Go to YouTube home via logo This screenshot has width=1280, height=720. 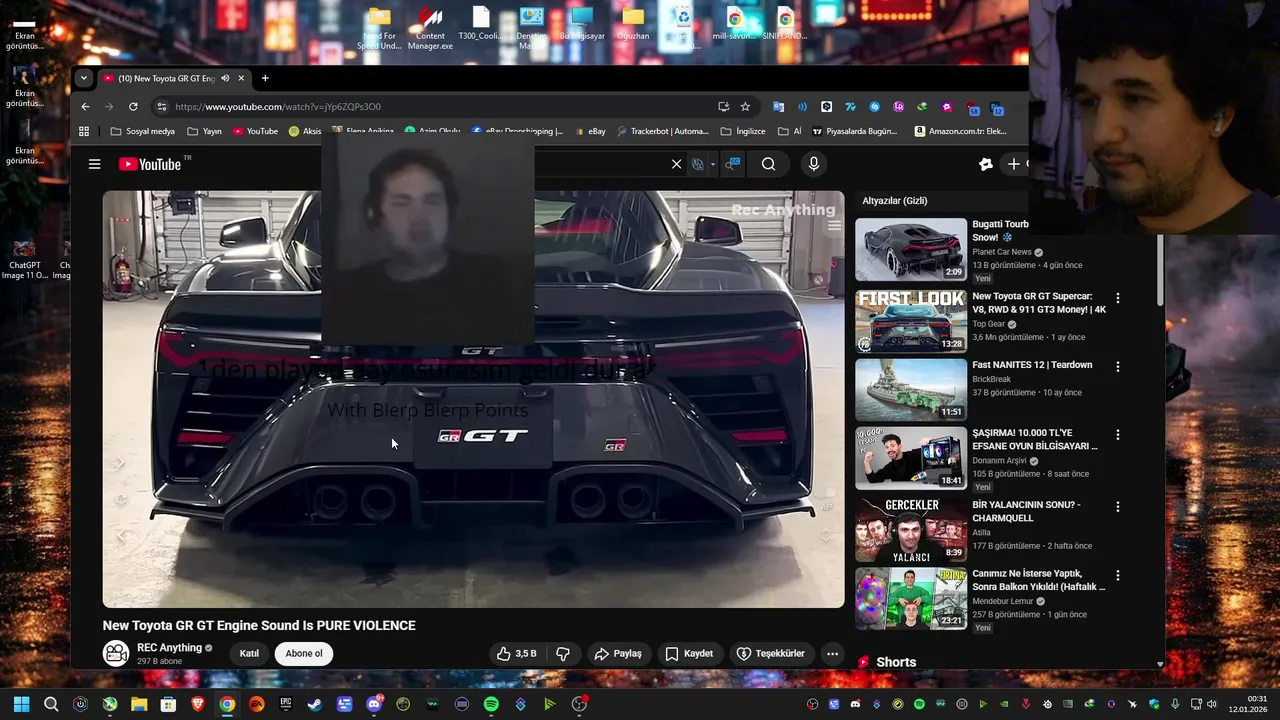(x=150, y=164)
